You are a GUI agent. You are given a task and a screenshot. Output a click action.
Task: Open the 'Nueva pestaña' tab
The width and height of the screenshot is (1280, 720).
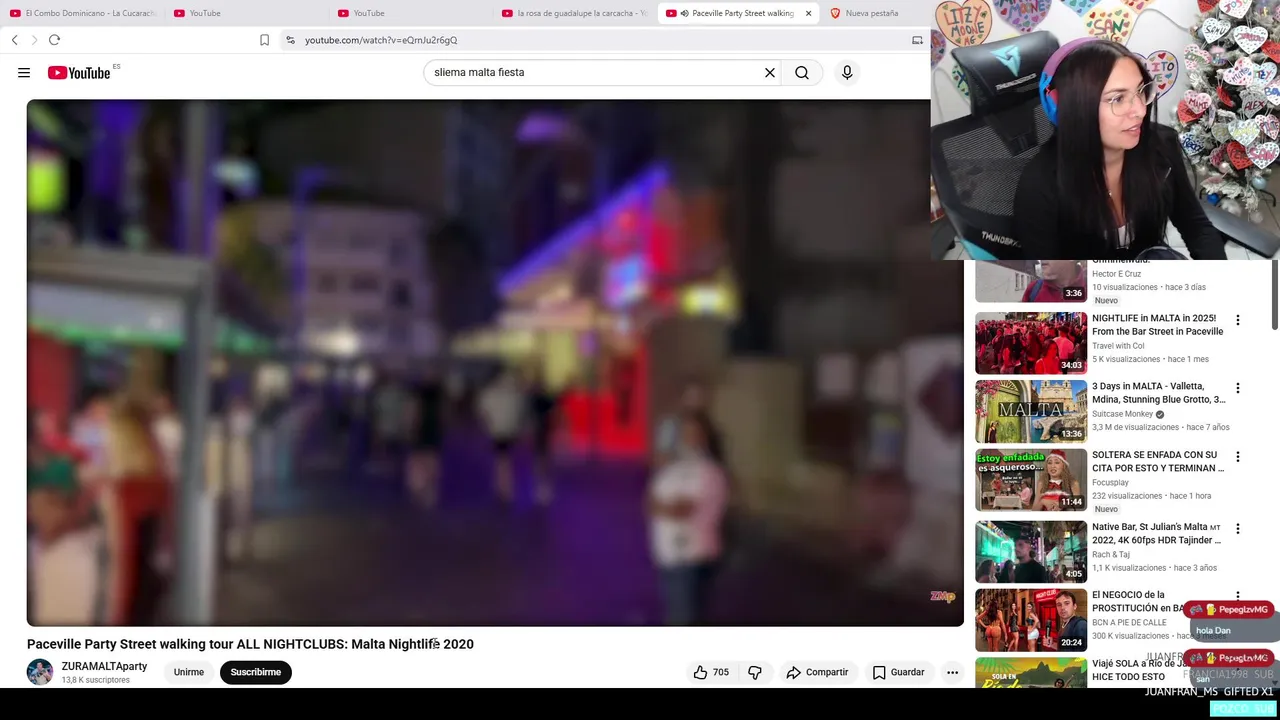(x=872, y=13)
